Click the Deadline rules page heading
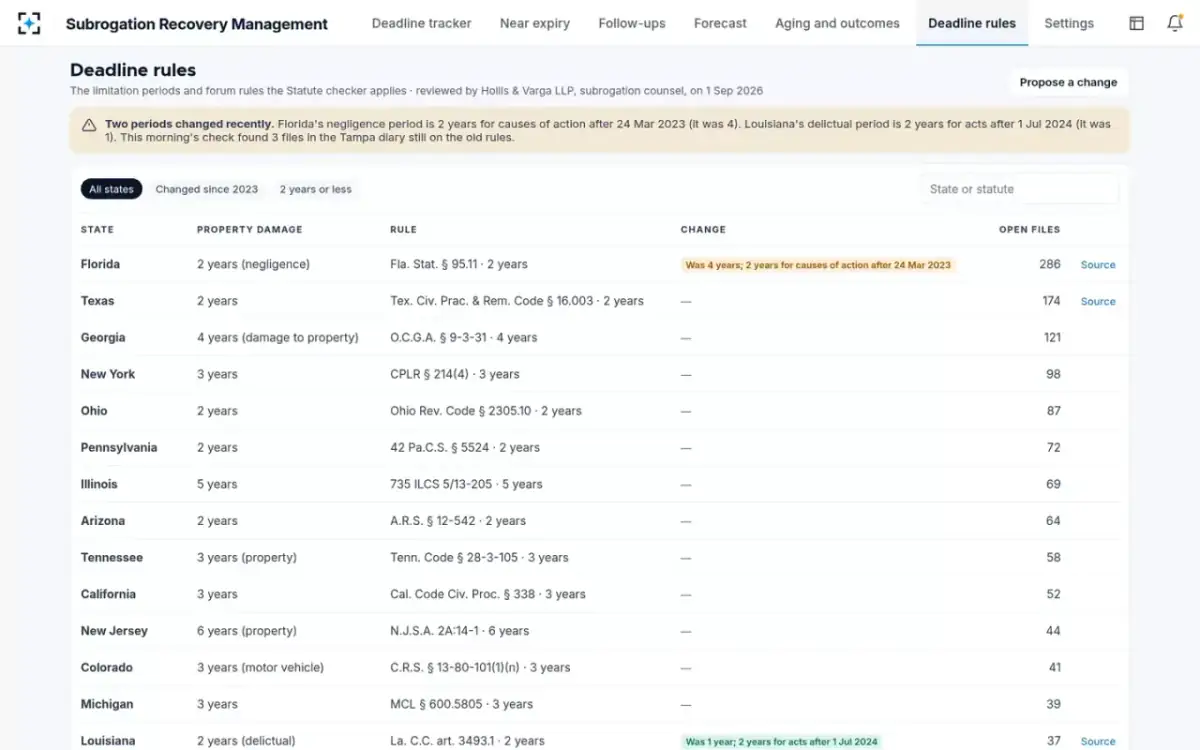This screenshot has width=1200, height=750. point(133,70)
